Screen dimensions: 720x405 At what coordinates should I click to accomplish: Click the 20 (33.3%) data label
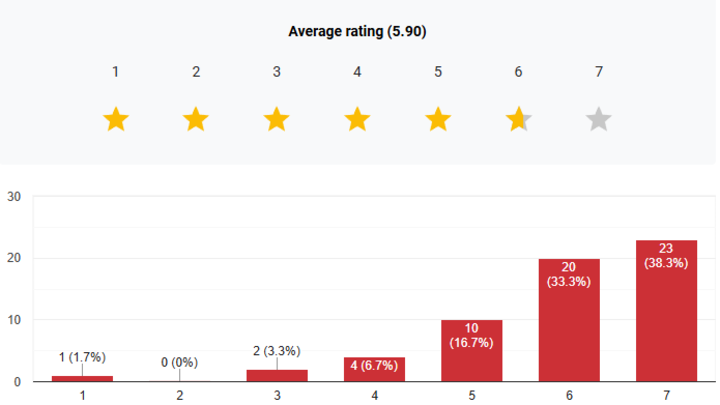569,274
